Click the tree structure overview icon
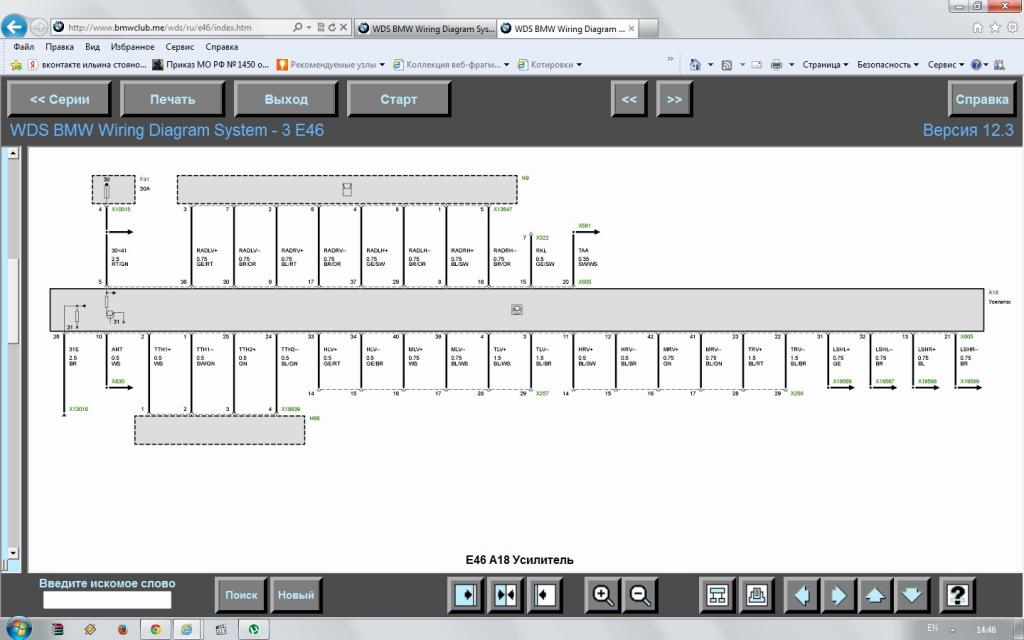Image resolution: width=1024 pixels, height=640 pixels. [x=717, y=595]
